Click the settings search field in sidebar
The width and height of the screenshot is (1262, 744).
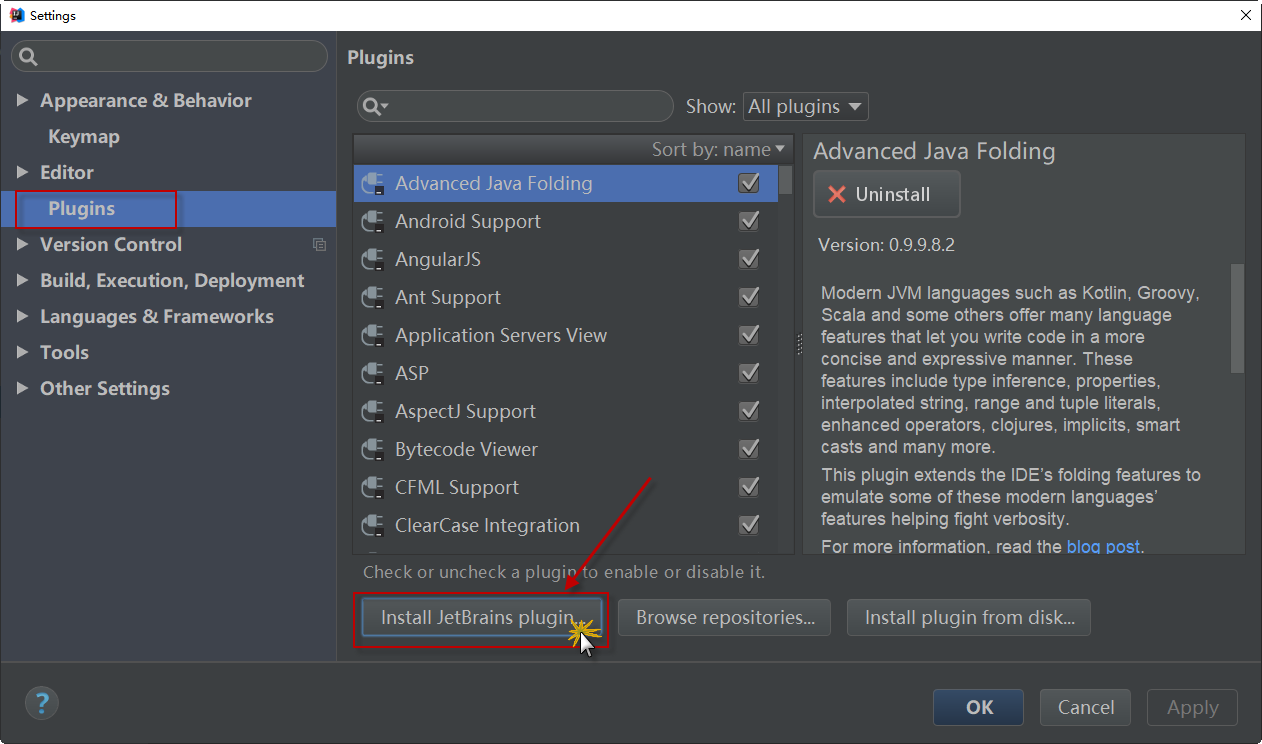pos(170,56)
